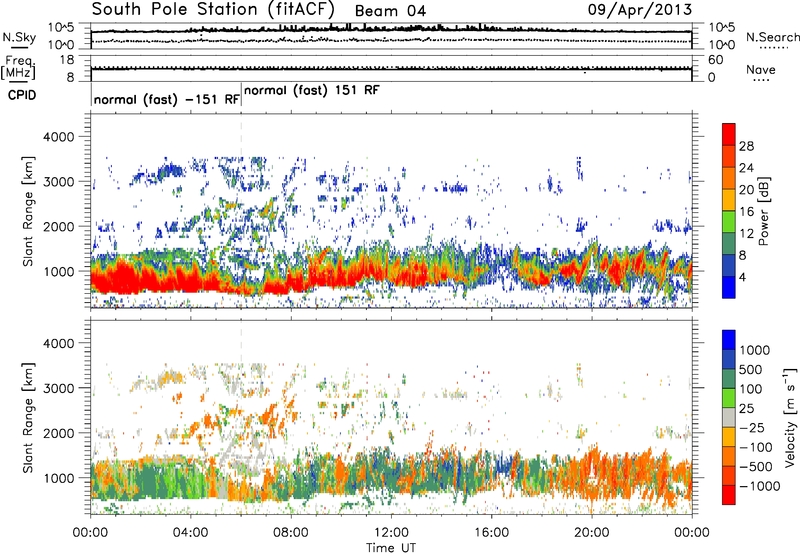Click 'normal (fast) -151 RF' text
This screenshot has width=800, height=554.
(167, 99)
